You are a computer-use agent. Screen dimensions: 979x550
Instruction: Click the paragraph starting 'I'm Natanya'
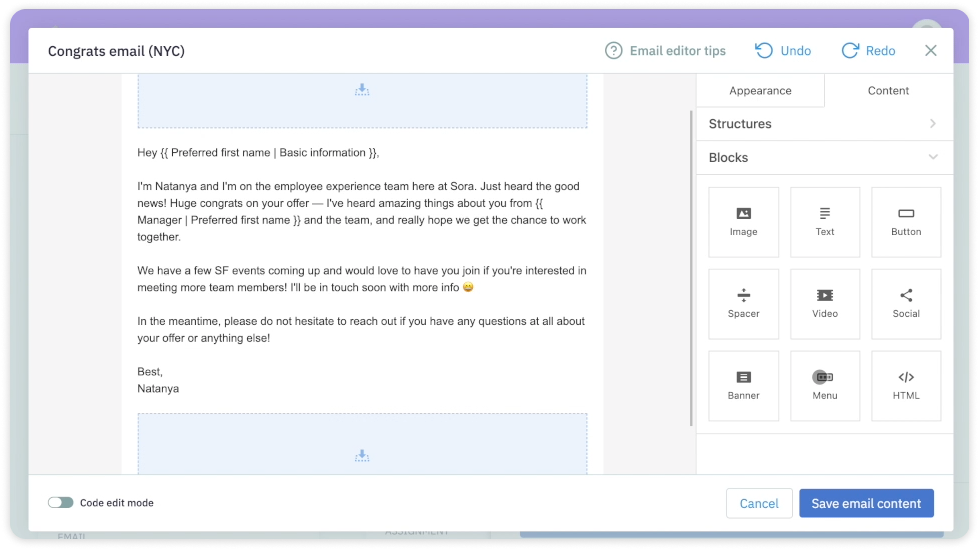point(362,212)
